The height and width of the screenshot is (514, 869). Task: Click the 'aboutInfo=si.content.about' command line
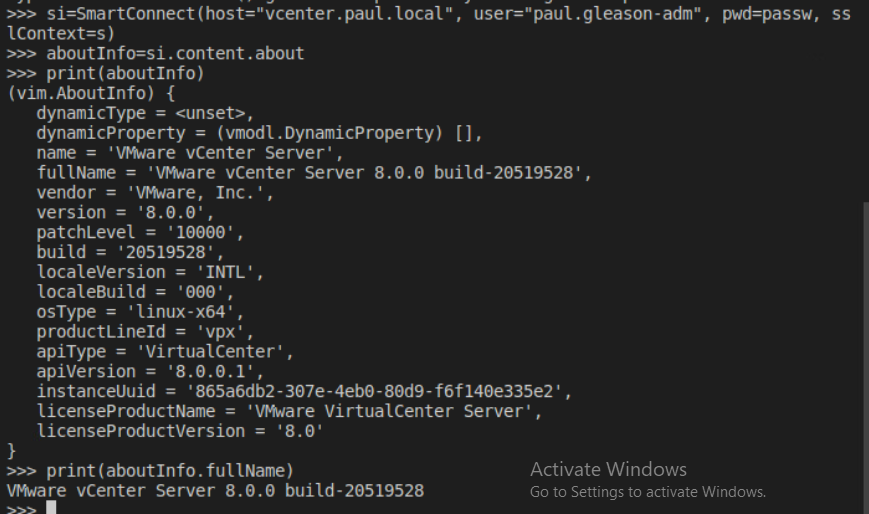point(175,53)
